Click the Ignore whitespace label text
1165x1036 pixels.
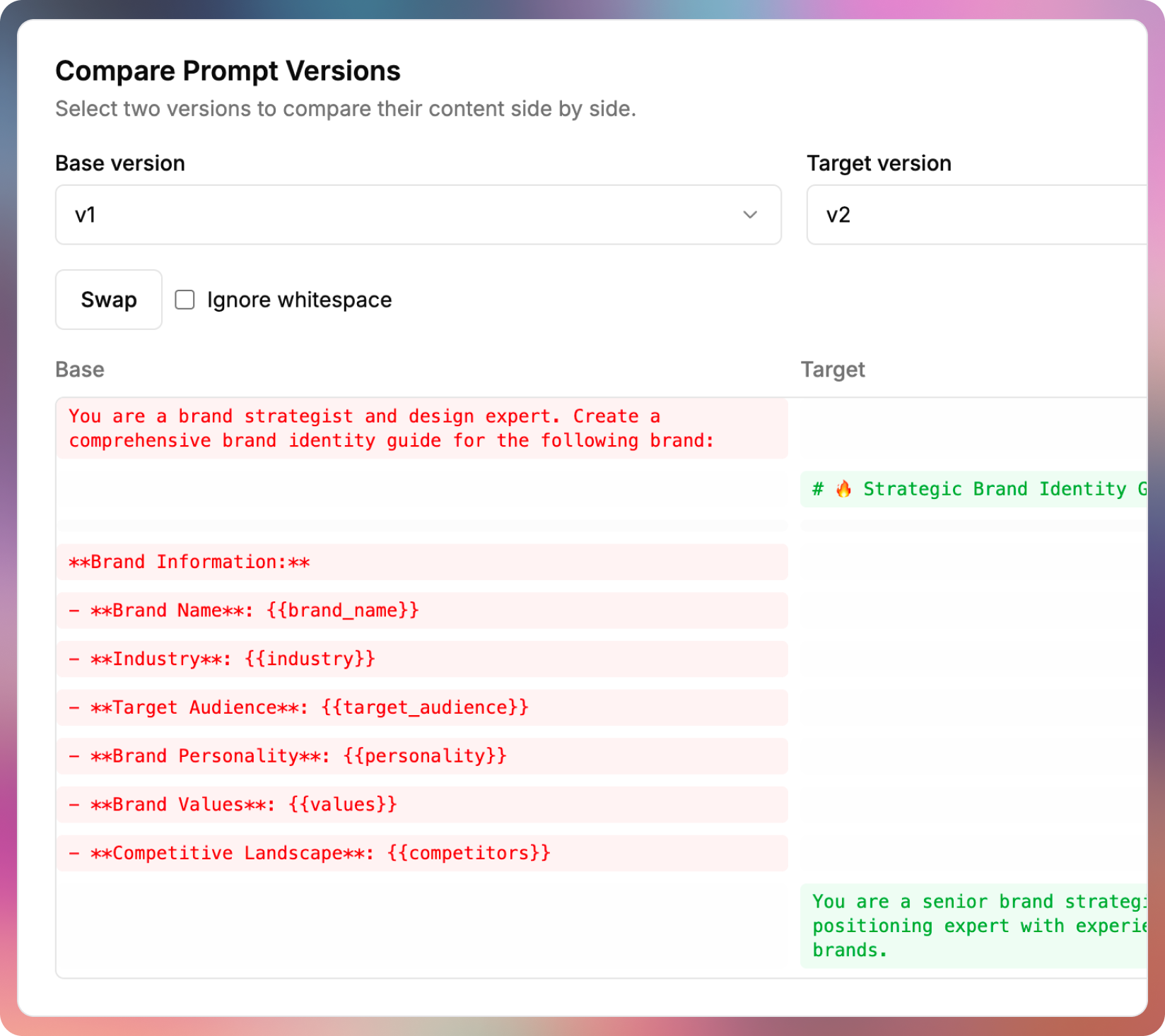(x=299, y=300)
